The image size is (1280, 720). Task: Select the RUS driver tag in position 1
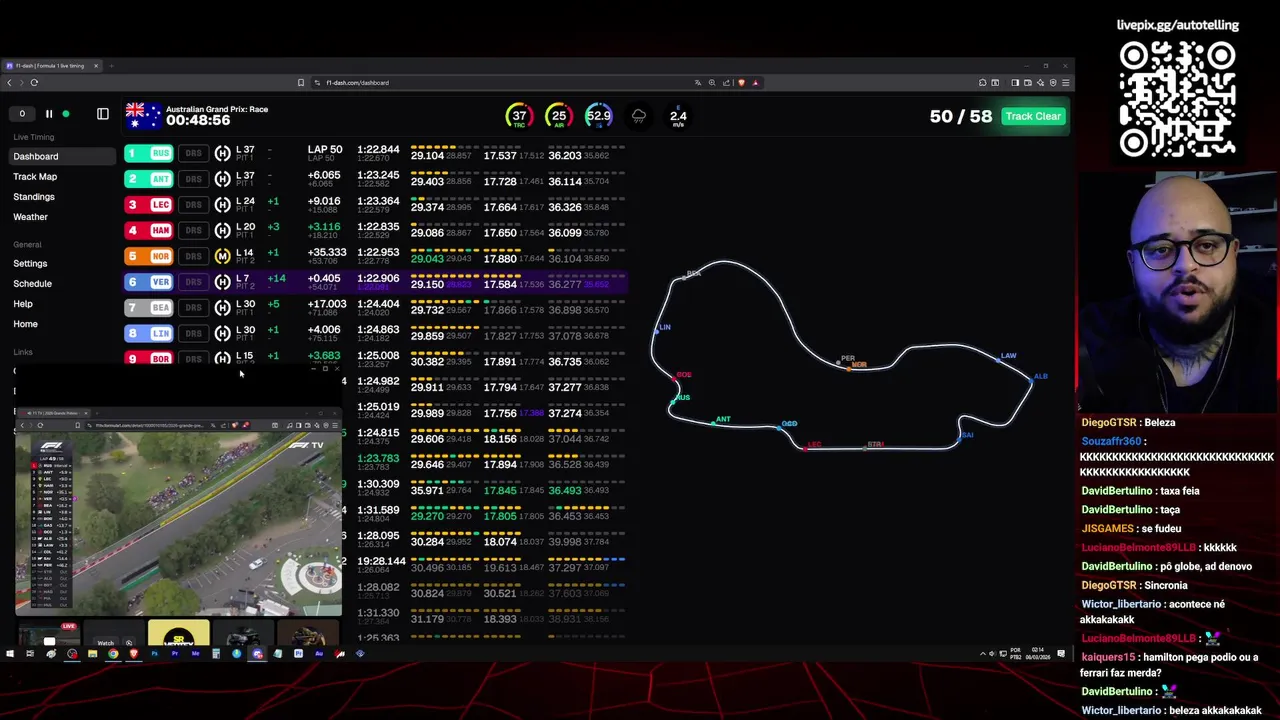point(149,153)
